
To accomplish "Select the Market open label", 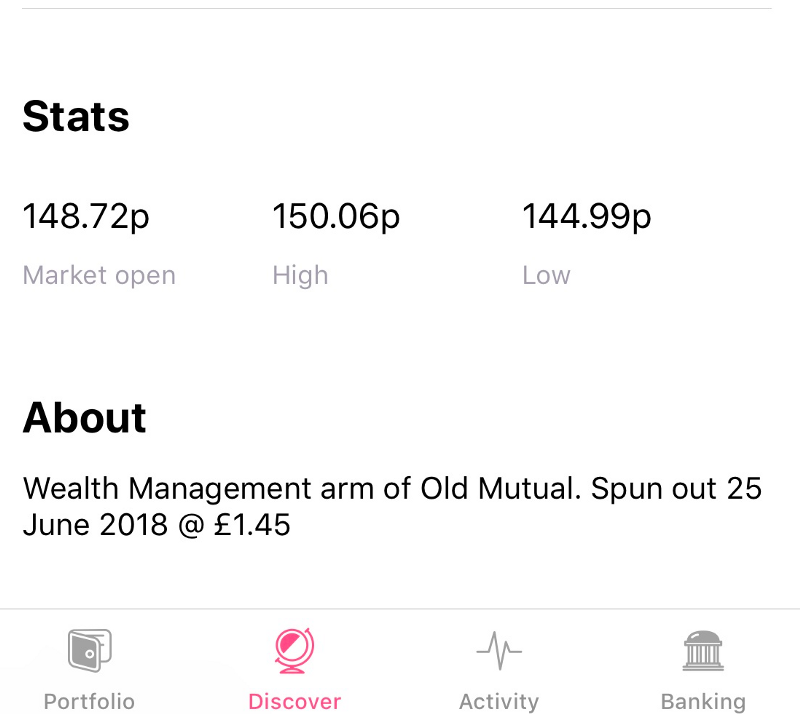I will (x=99, y=276).
